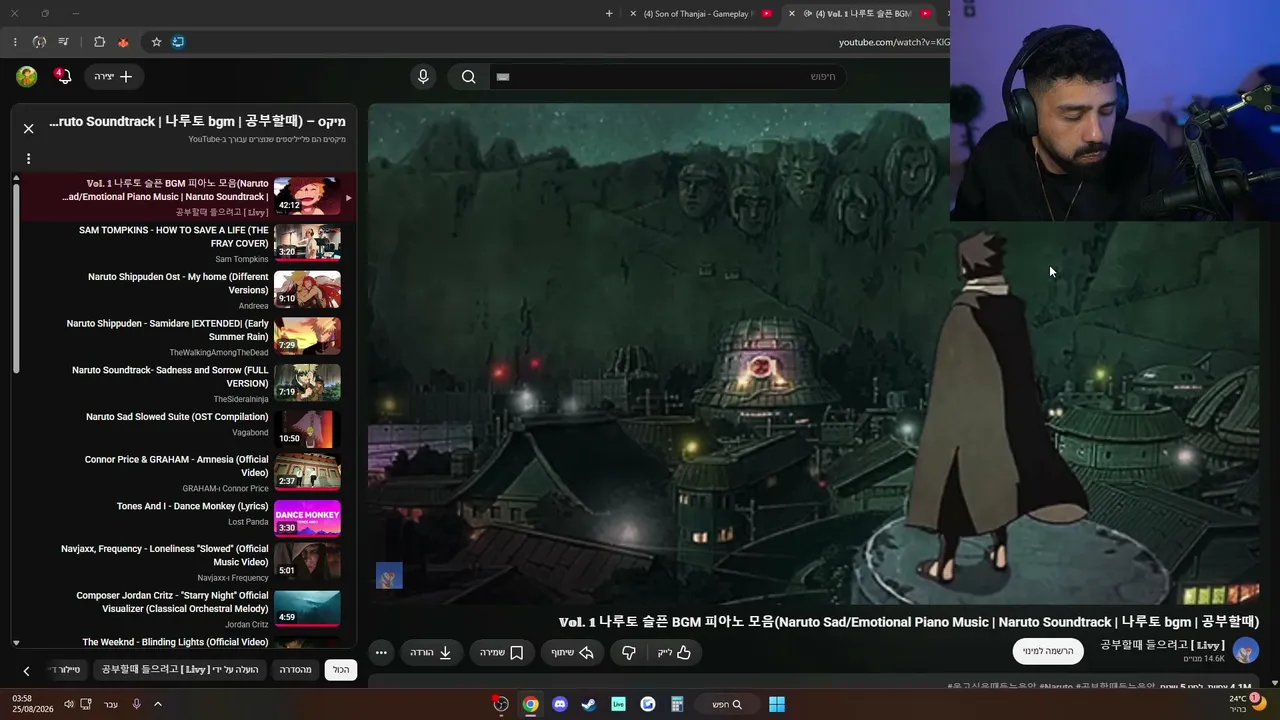The image size is (1280, 720).
Task: Open the browser extensions puzzle icon
Action: click(99, 42)
